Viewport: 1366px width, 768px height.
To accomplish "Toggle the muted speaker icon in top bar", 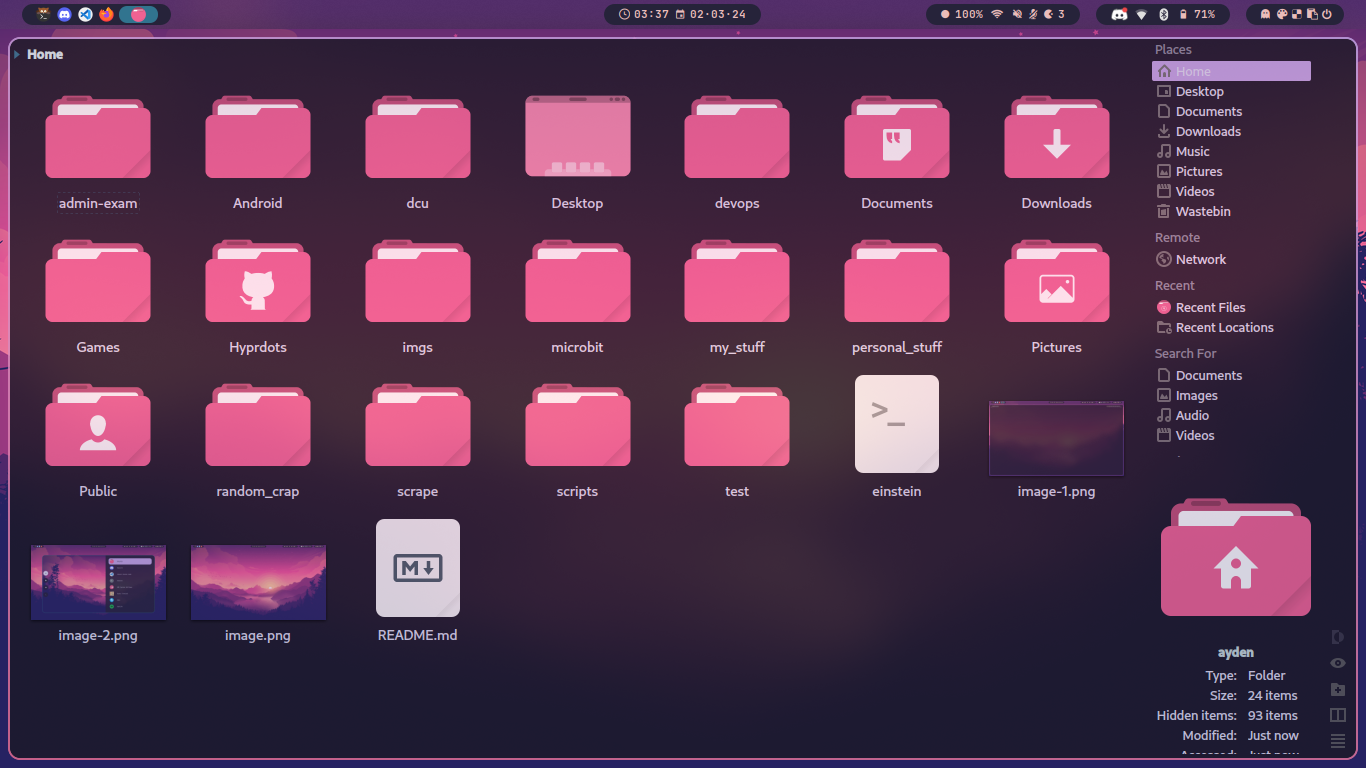I will (x=1017, y=14).
